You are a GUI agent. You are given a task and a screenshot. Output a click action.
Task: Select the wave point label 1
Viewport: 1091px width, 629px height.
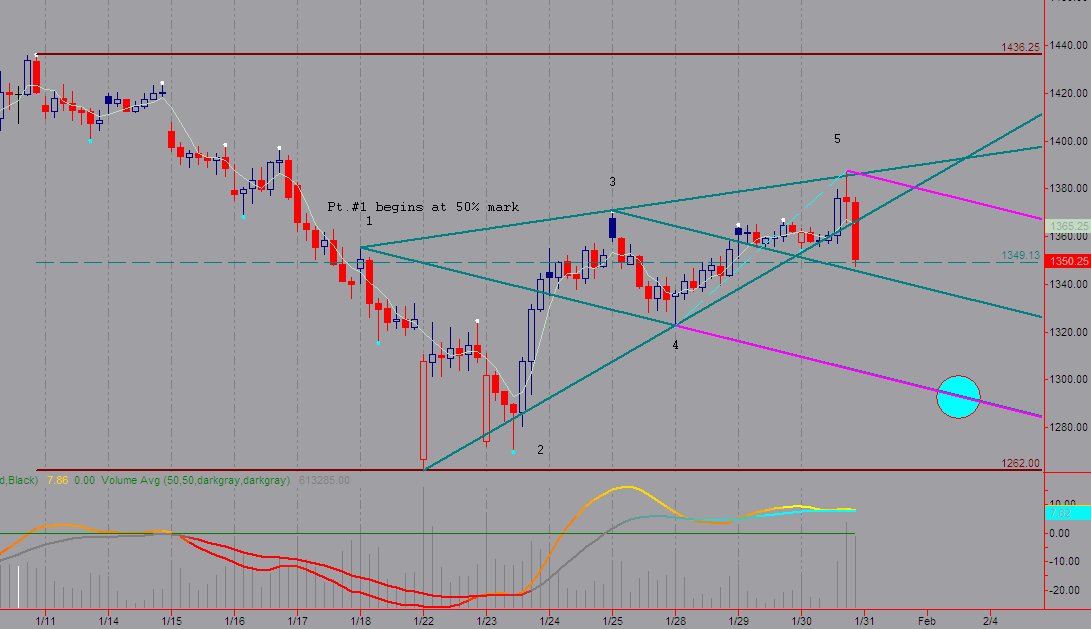(x=369, y=221)
